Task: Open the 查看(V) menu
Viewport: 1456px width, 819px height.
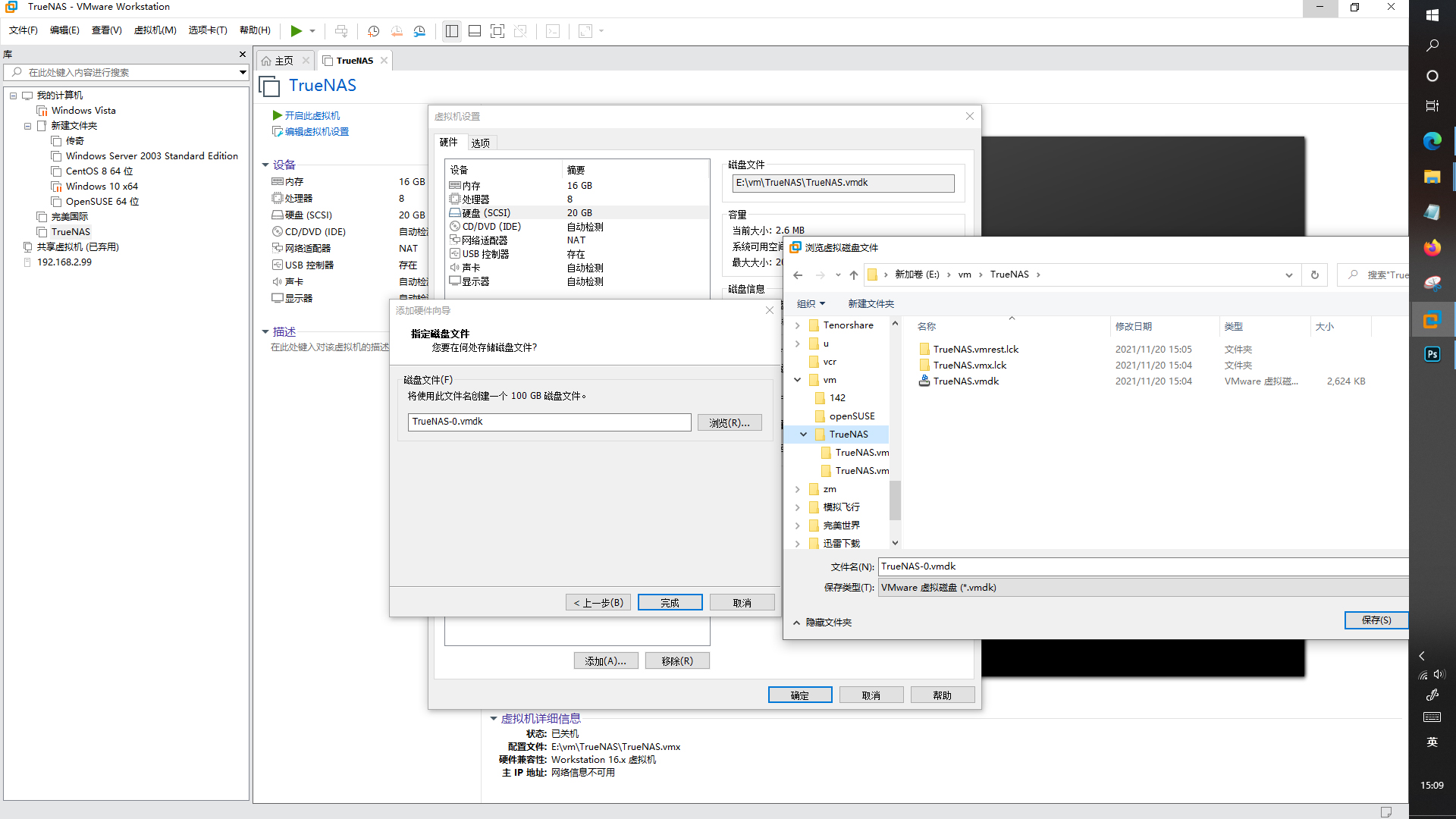Action: (106, 30)
